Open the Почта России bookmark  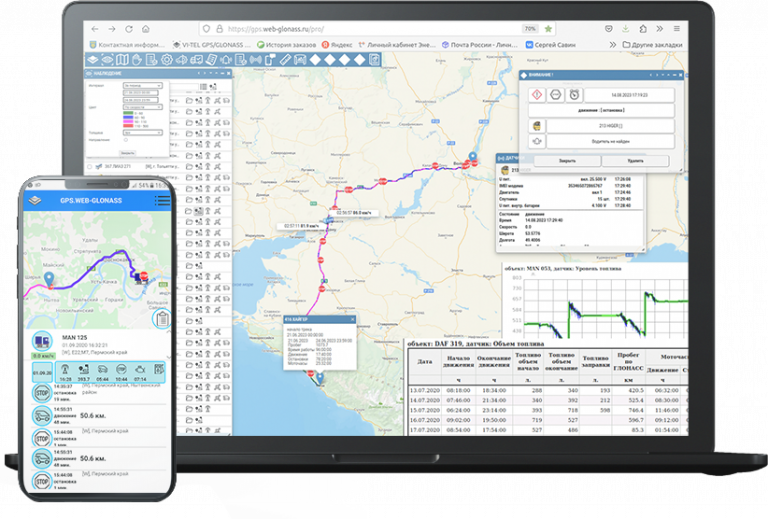point(480,45)
